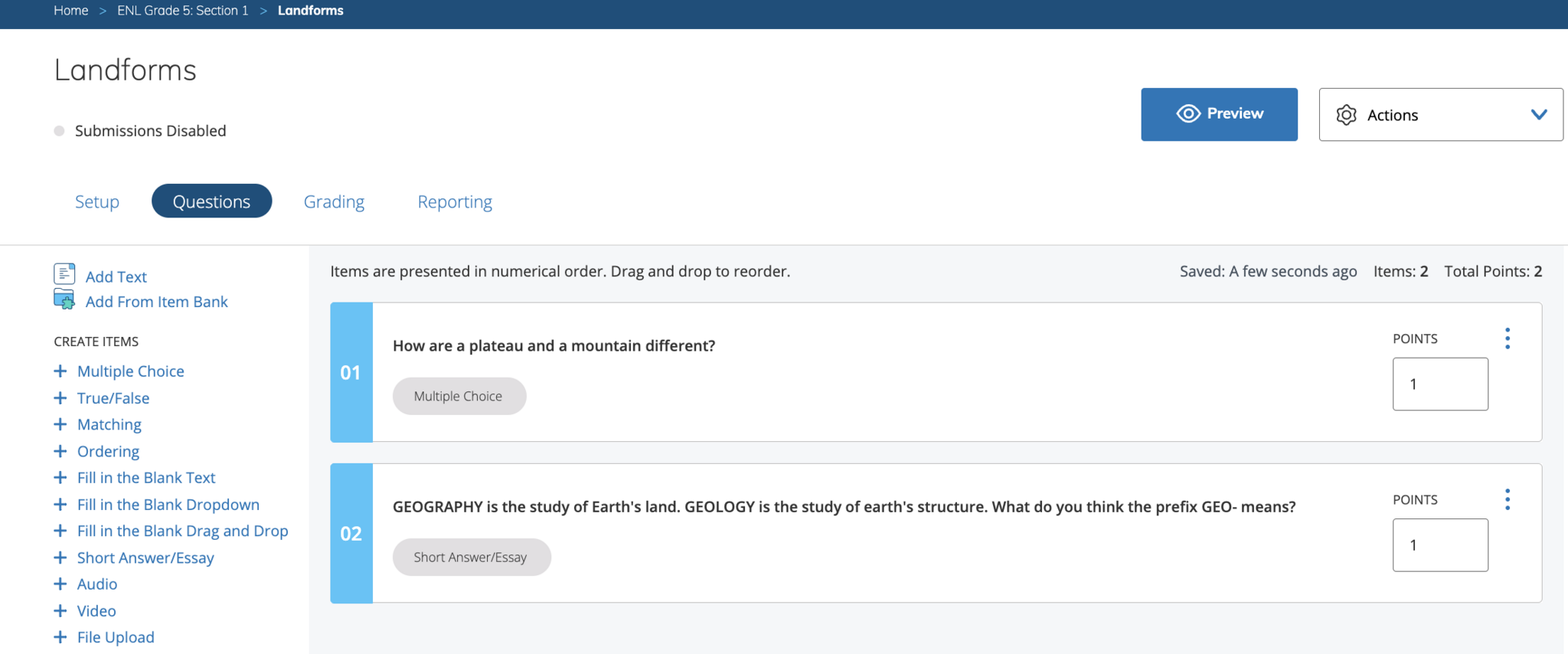Click the plus icon beside Audio

tap(60, 584)
